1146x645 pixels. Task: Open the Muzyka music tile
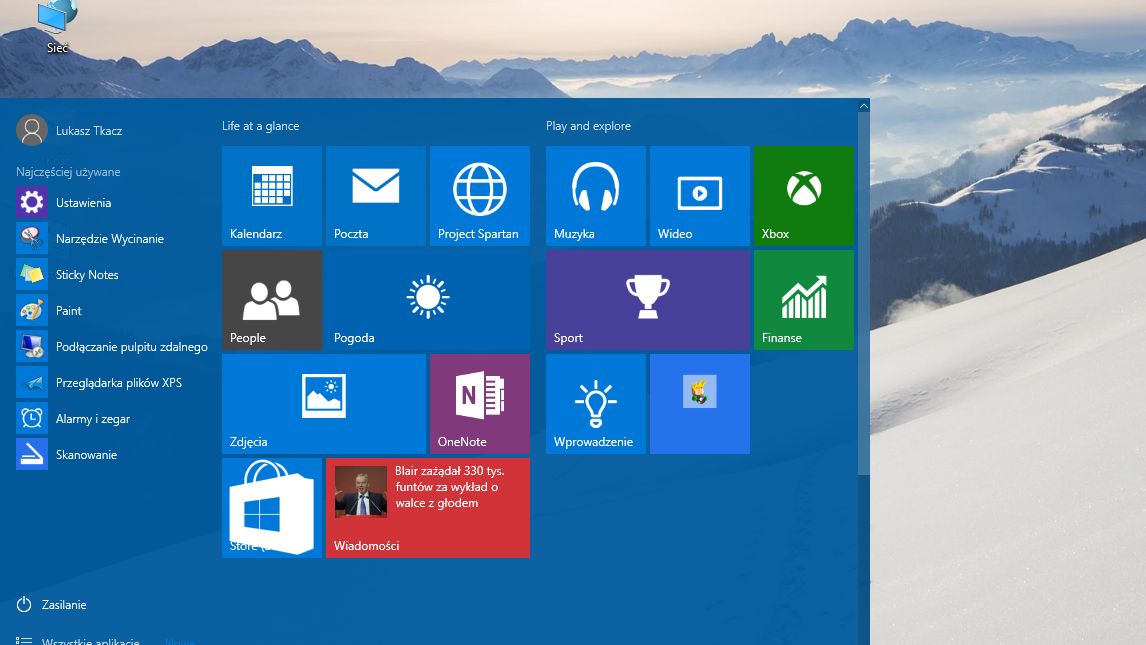tap(596, 196)
